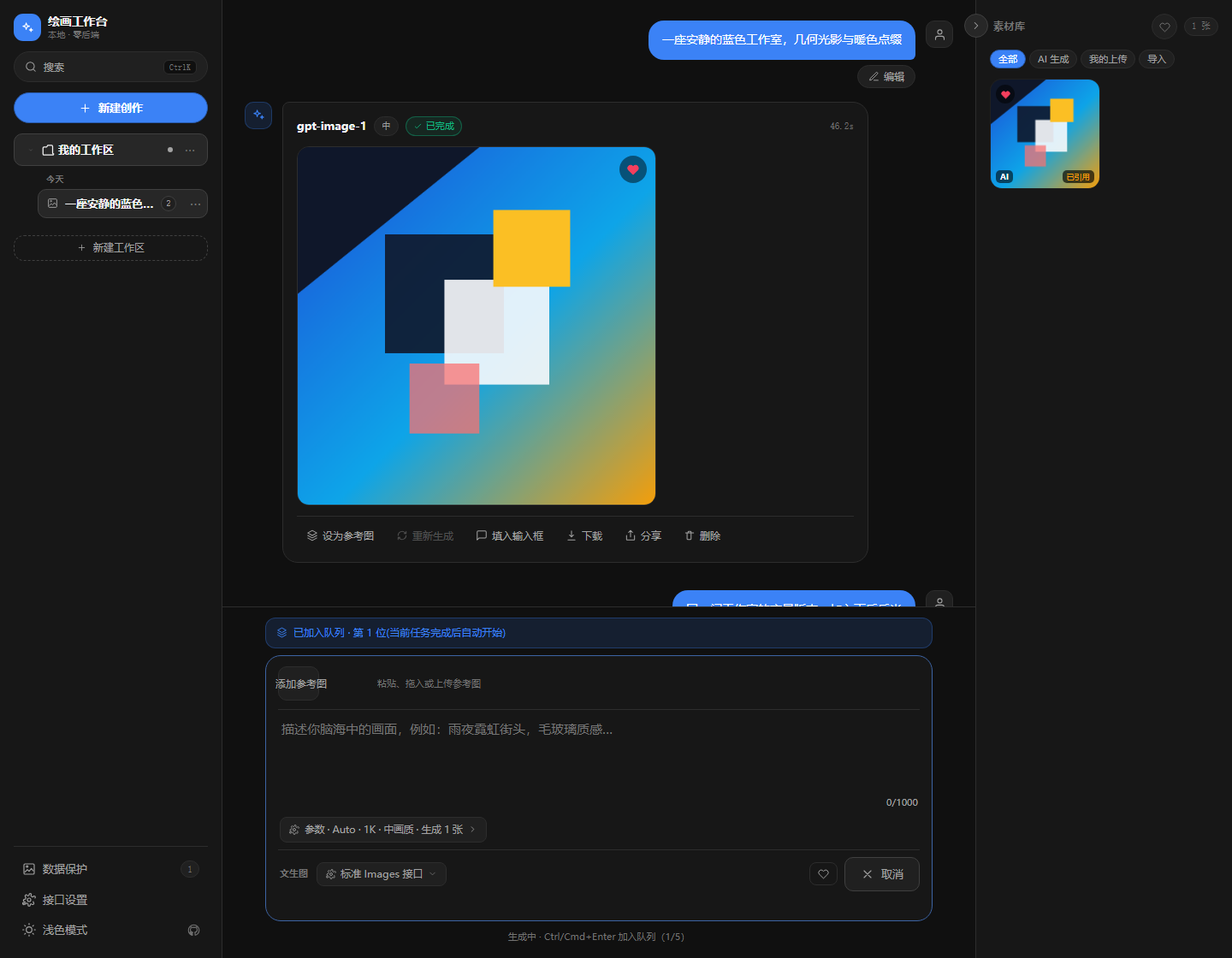Select the 全部 filter tab
This screenshot has height=958, width=1232.
click(x=1008, y=59)
